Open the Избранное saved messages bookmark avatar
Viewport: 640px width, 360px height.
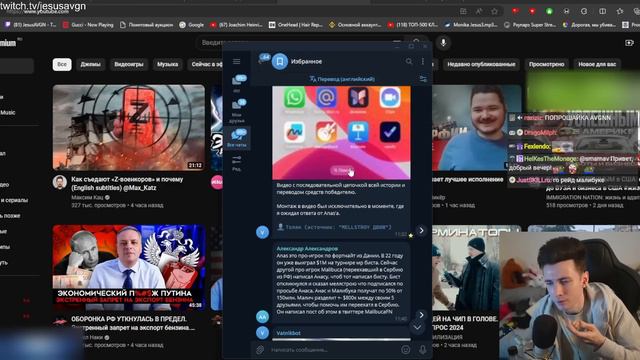(x=280, y=62)
